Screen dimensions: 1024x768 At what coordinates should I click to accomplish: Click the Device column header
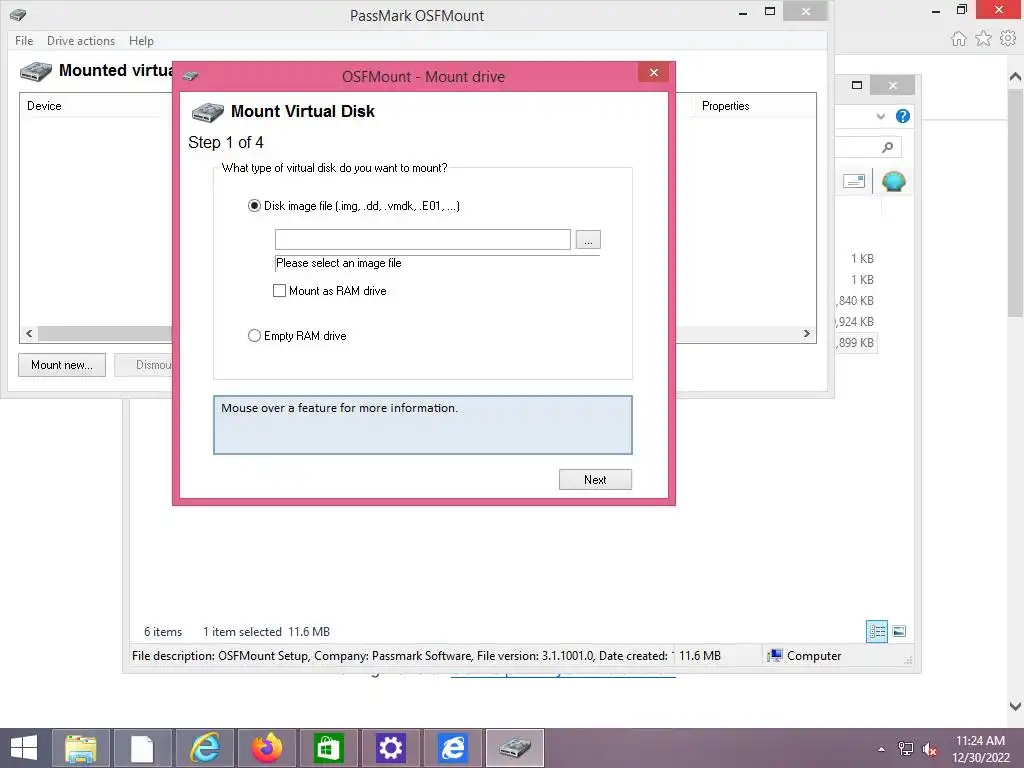tap(44, 106)
